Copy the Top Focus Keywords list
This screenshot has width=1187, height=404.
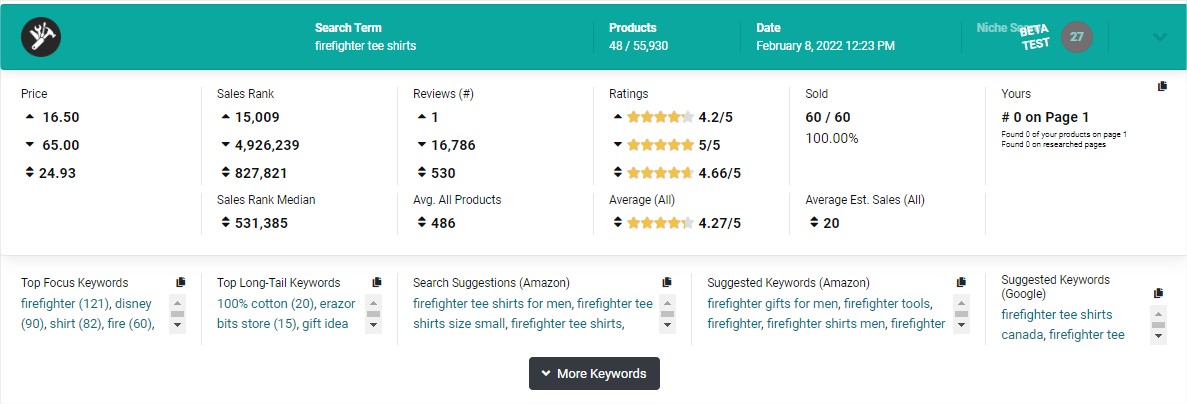tap(180, 282)
